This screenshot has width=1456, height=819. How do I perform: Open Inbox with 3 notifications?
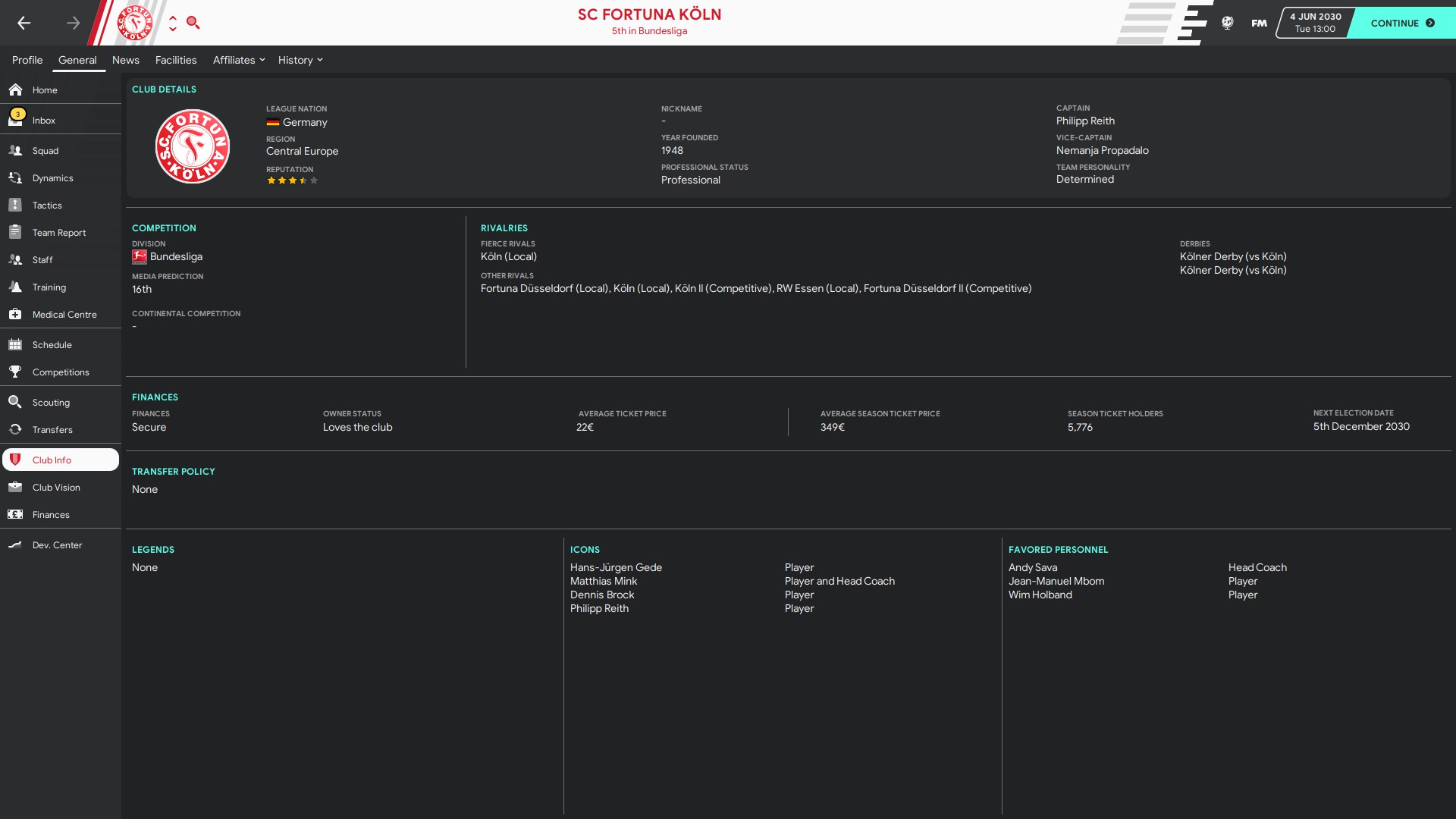(x=43, y=121)
